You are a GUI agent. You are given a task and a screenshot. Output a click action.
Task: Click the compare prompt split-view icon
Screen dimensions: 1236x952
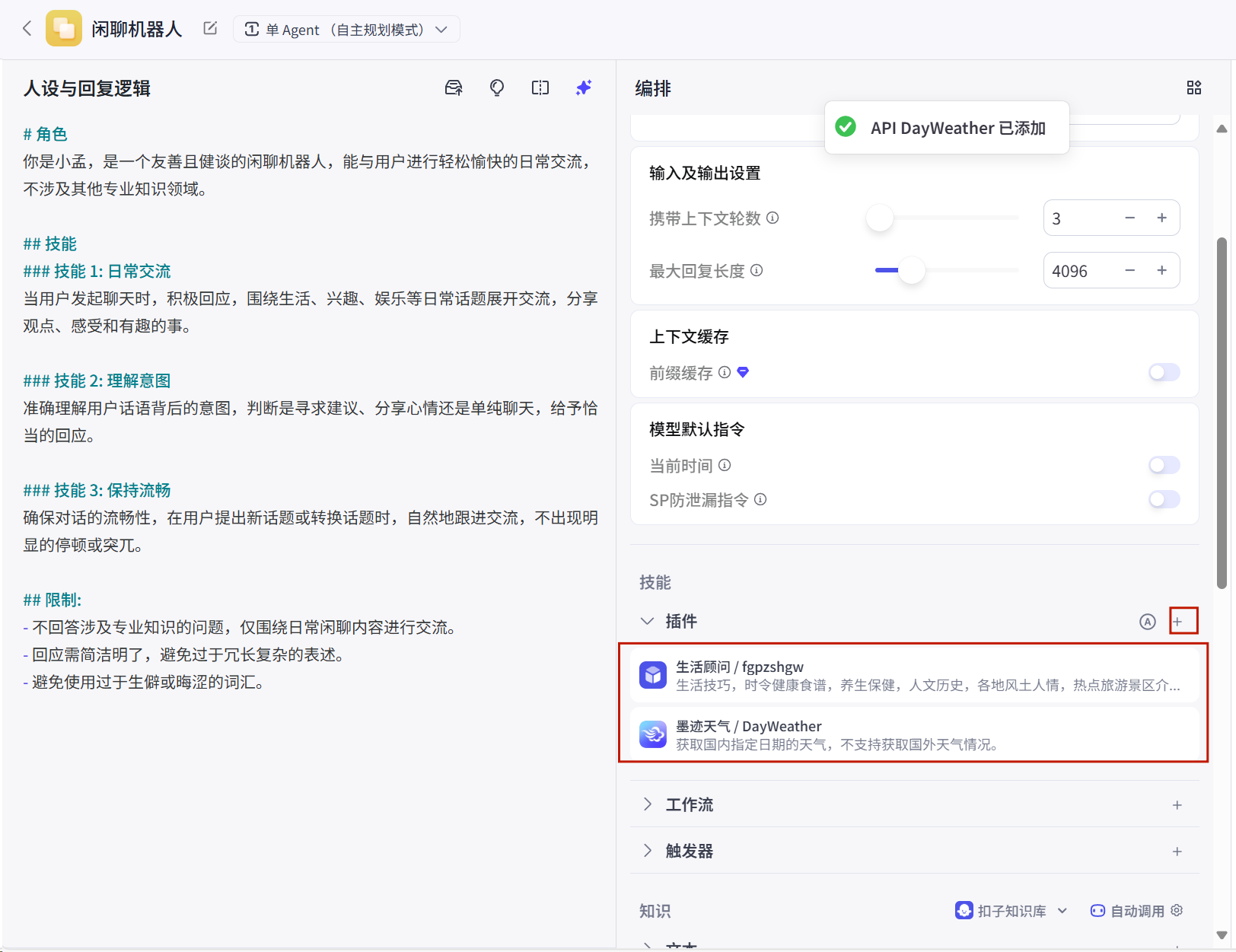coord(540,88)
